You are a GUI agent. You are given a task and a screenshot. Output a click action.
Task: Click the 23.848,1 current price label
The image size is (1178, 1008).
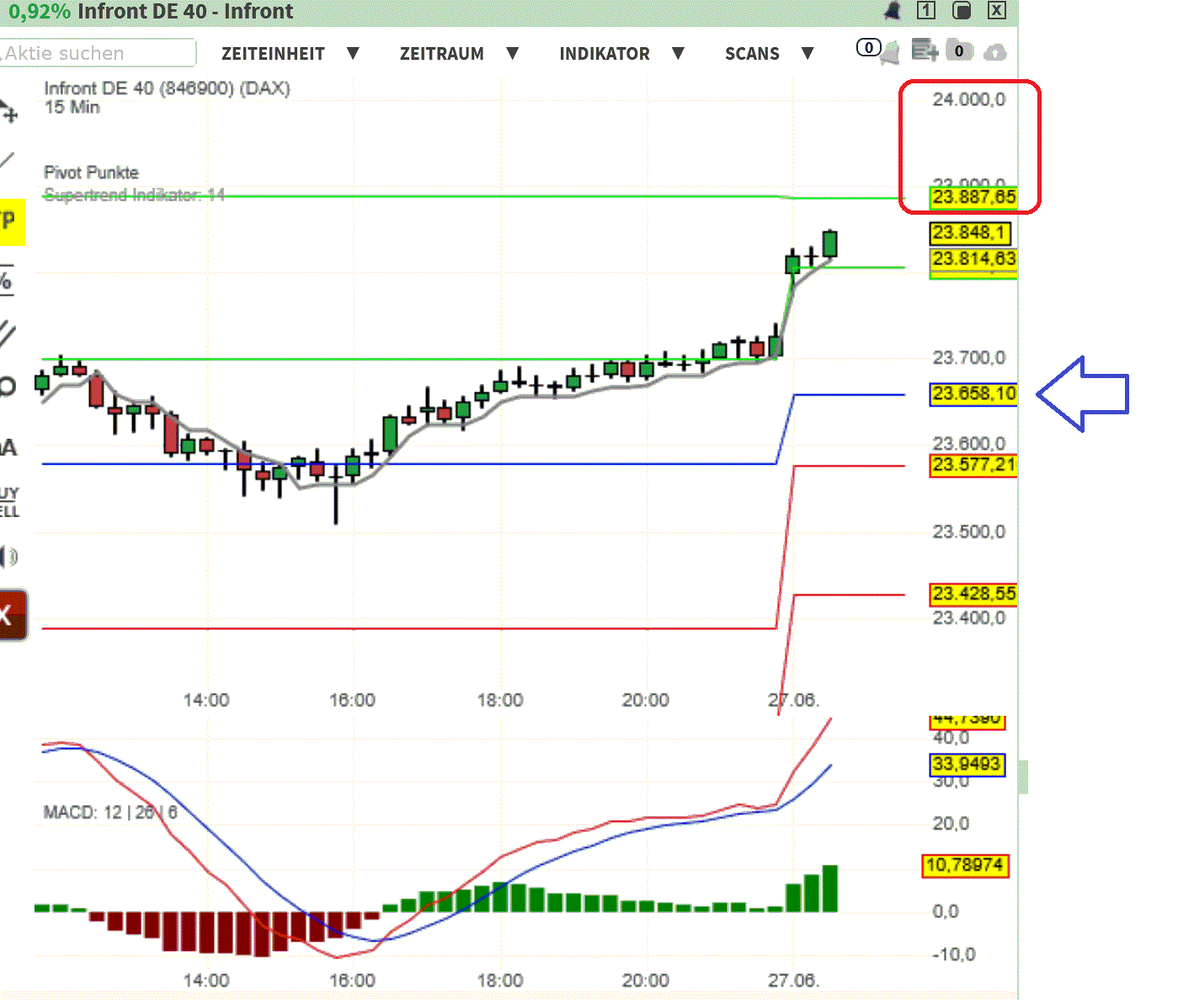[x=970, y=232]
